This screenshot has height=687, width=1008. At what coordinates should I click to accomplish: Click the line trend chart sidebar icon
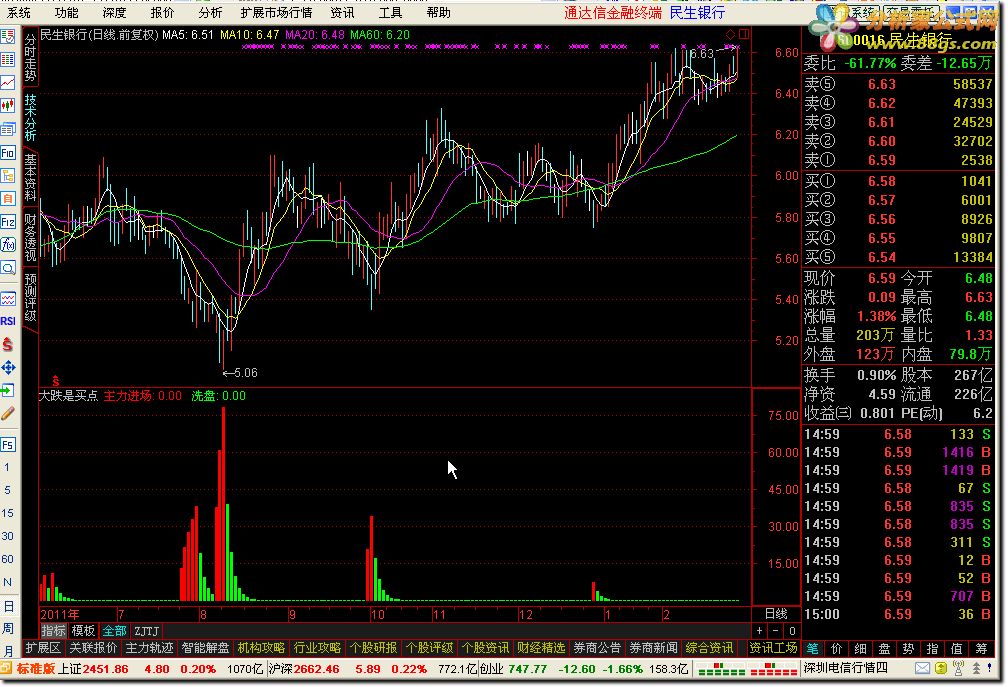point(8,82)
